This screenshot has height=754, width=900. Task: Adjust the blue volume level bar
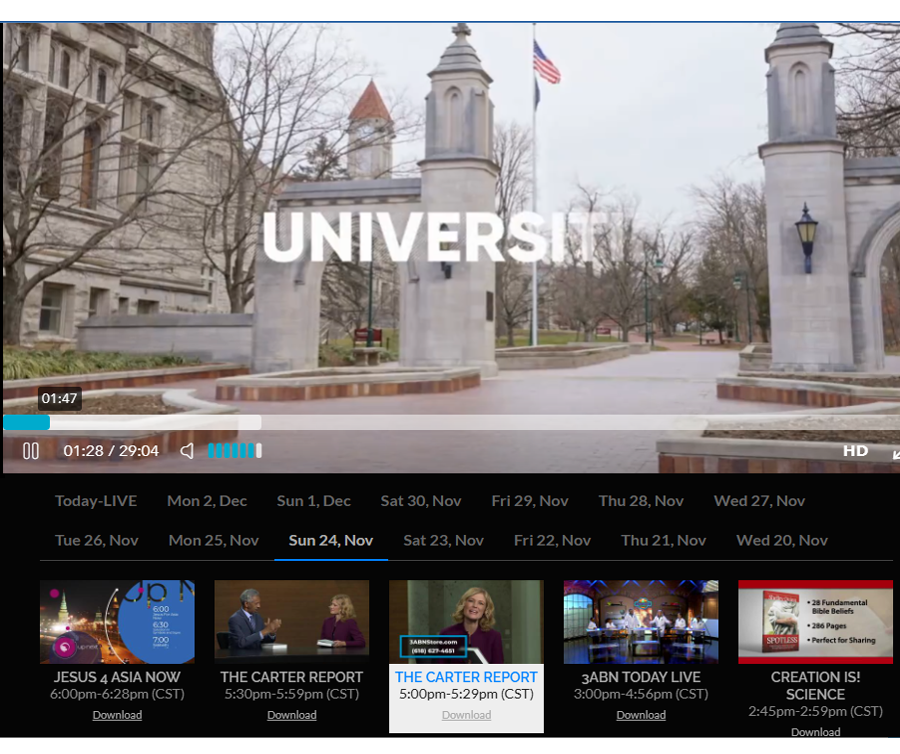pos(234,451)
